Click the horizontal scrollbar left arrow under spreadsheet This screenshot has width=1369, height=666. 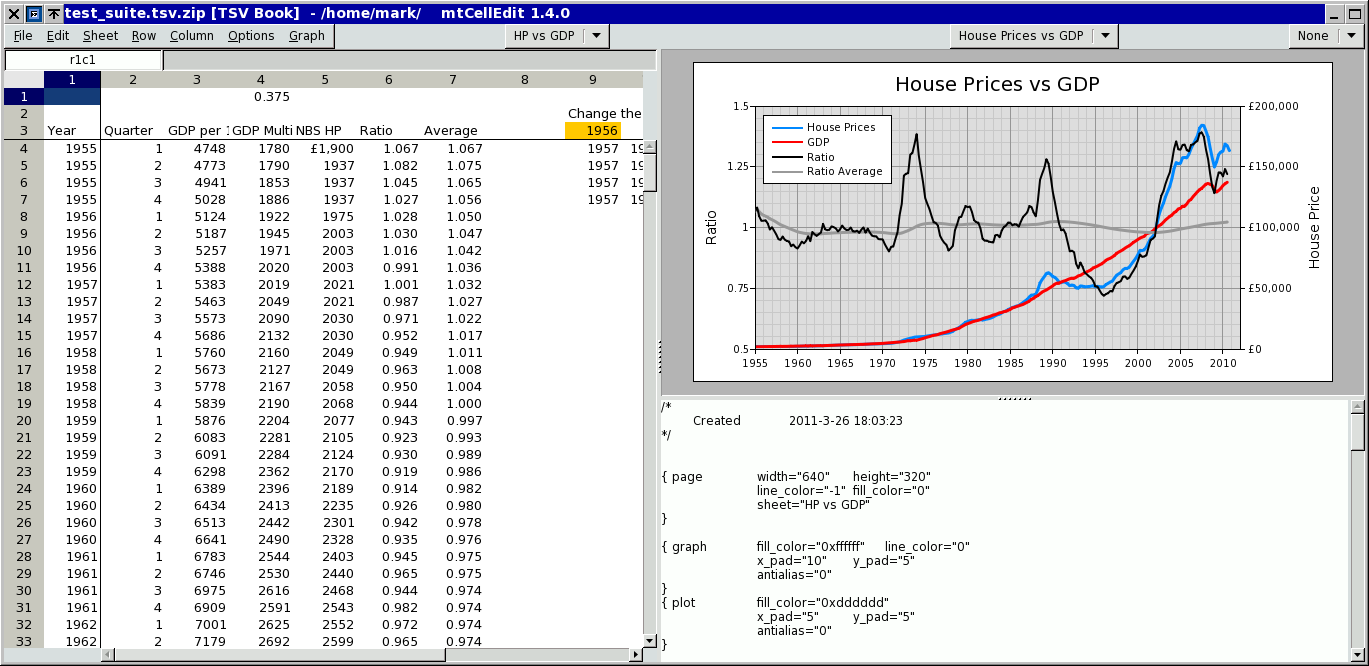point(108,655)
